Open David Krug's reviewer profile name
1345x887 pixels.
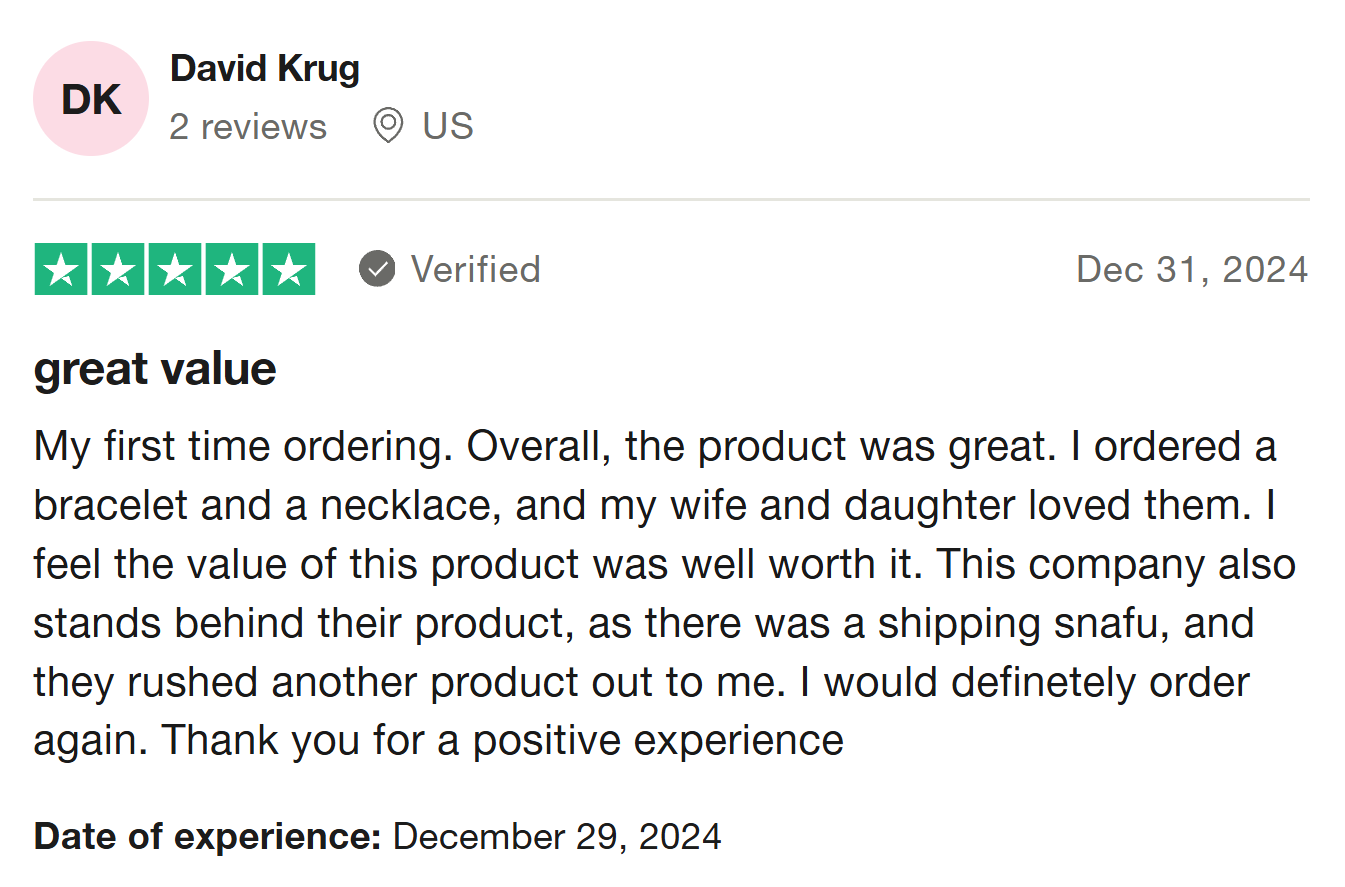[x=265, y=69]
